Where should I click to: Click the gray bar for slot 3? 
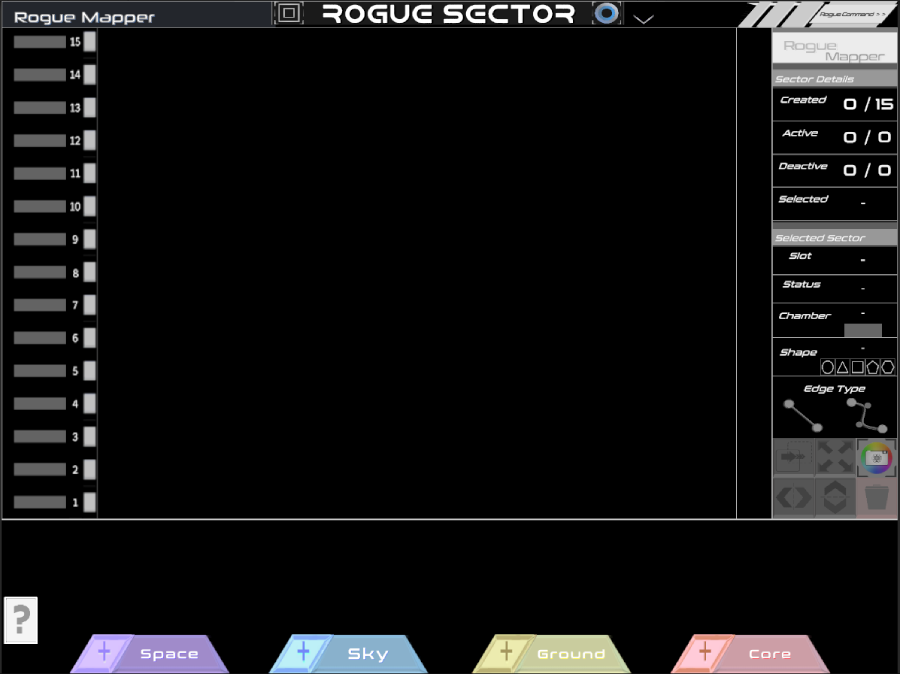(x=40, y=437)
